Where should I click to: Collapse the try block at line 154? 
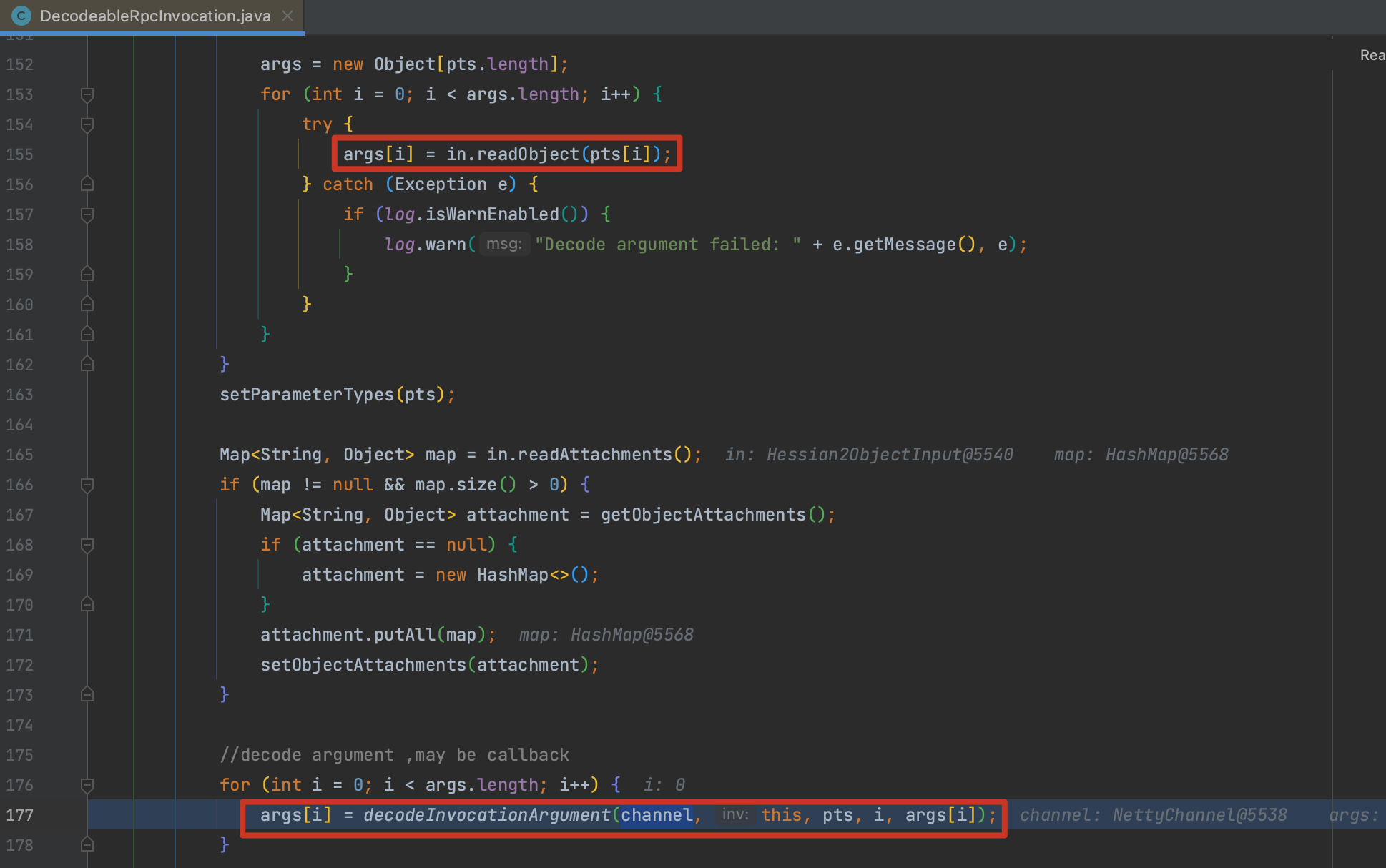pos(87,124)
